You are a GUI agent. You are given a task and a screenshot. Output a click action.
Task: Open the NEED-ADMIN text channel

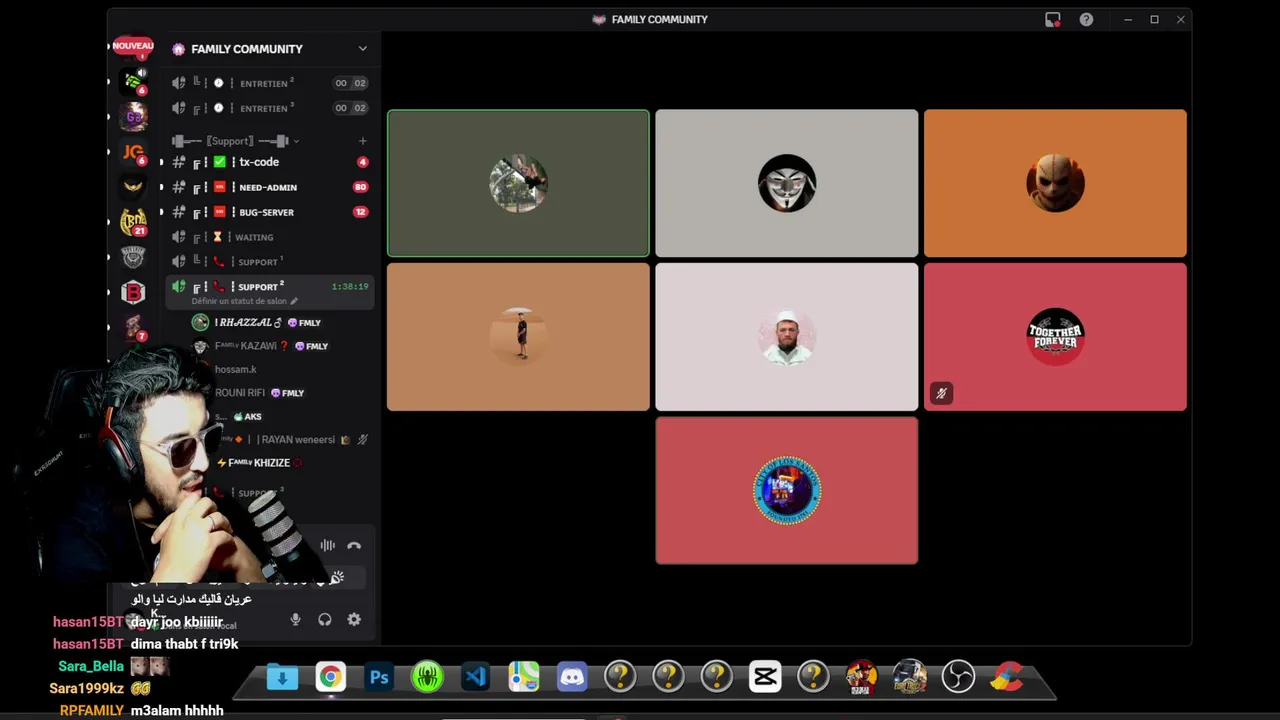[x=270, y=187]
